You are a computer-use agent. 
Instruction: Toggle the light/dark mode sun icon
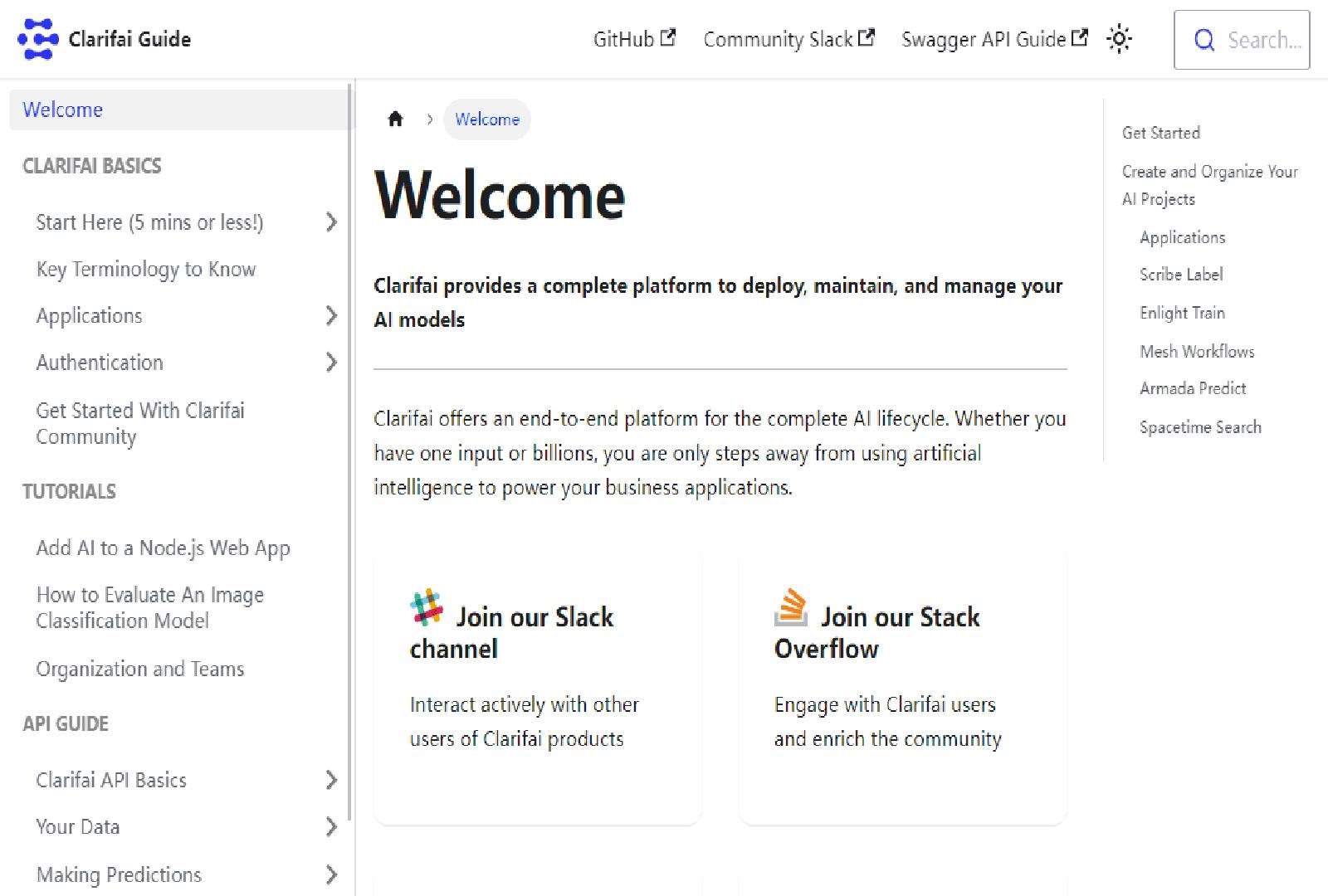tap(1119, 39)
